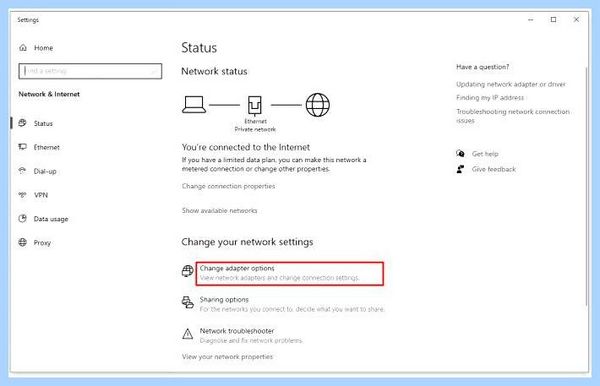Click the Network & Internet sidebar heading
600x386 pixels.
49,94
